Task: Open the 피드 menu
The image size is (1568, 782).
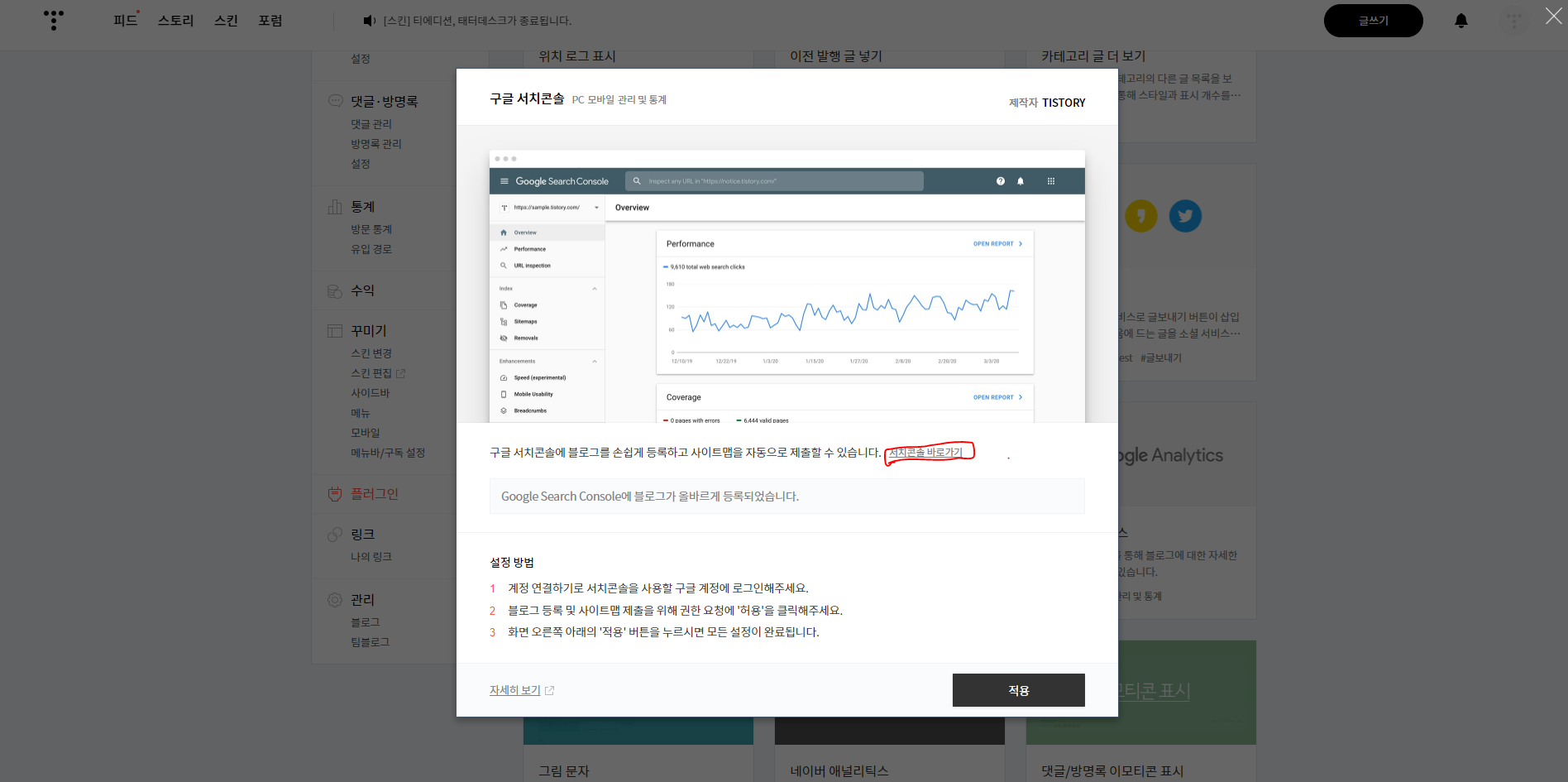Action: [x=126, y=21]
